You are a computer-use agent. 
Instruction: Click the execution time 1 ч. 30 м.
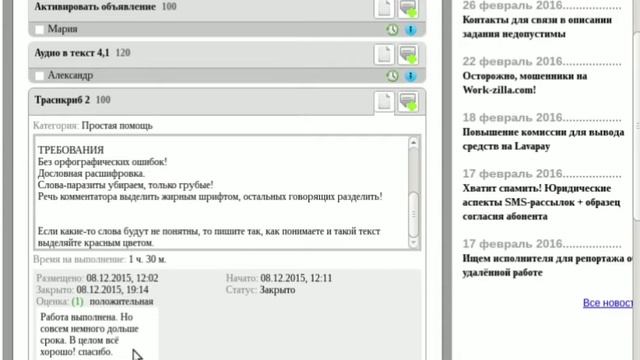click(x=147, y=259)
